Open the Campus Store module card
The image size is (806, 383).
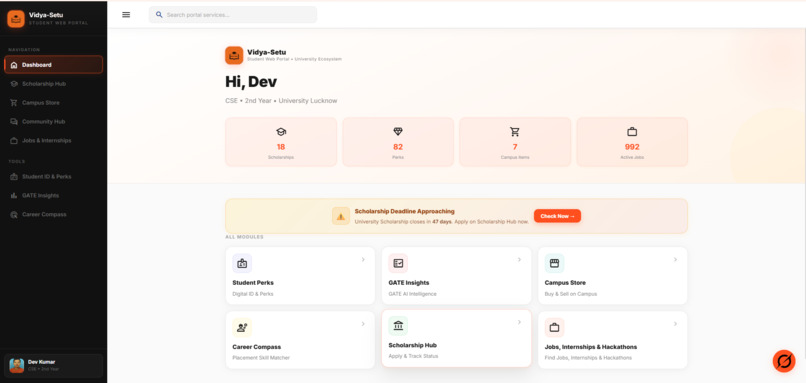pyautogui.click(x=613, y=276)
